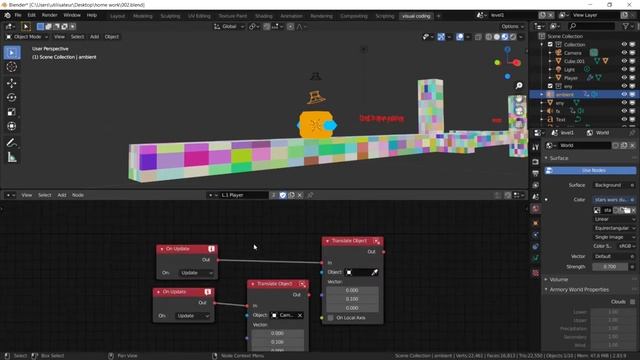Open the Object properties tab icon
The image size is (640, 360).
[536, 223]
